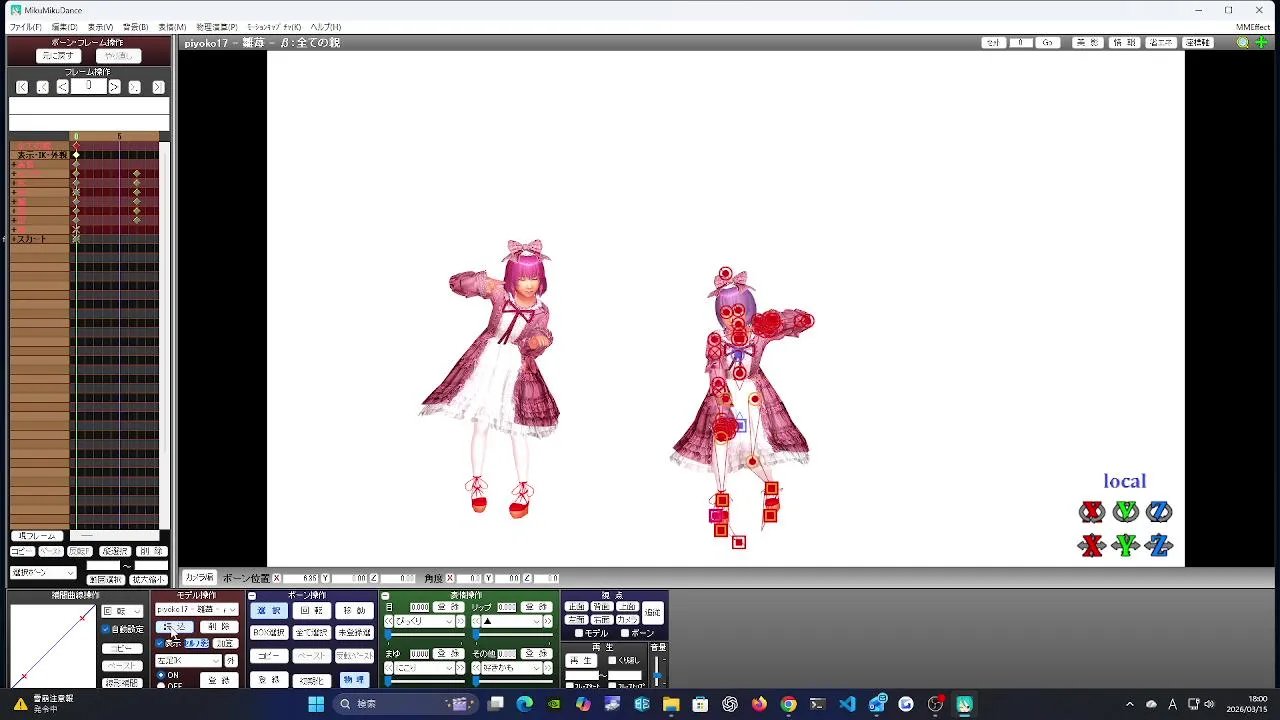Adjust the volume slider
The height and width of the screenshot is (720, 1280).
pos(657,670)
